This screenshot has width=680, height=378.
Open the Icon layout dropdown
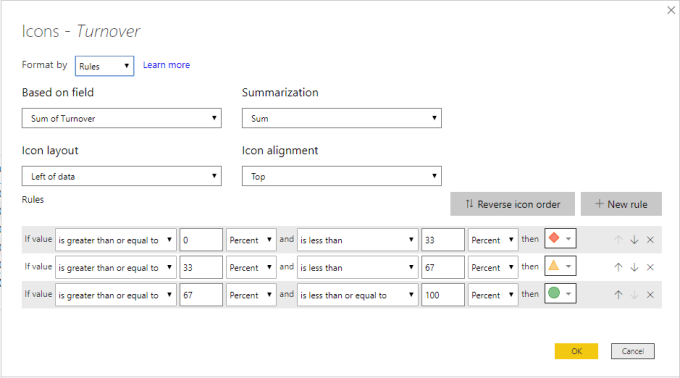tap(121, 176)
